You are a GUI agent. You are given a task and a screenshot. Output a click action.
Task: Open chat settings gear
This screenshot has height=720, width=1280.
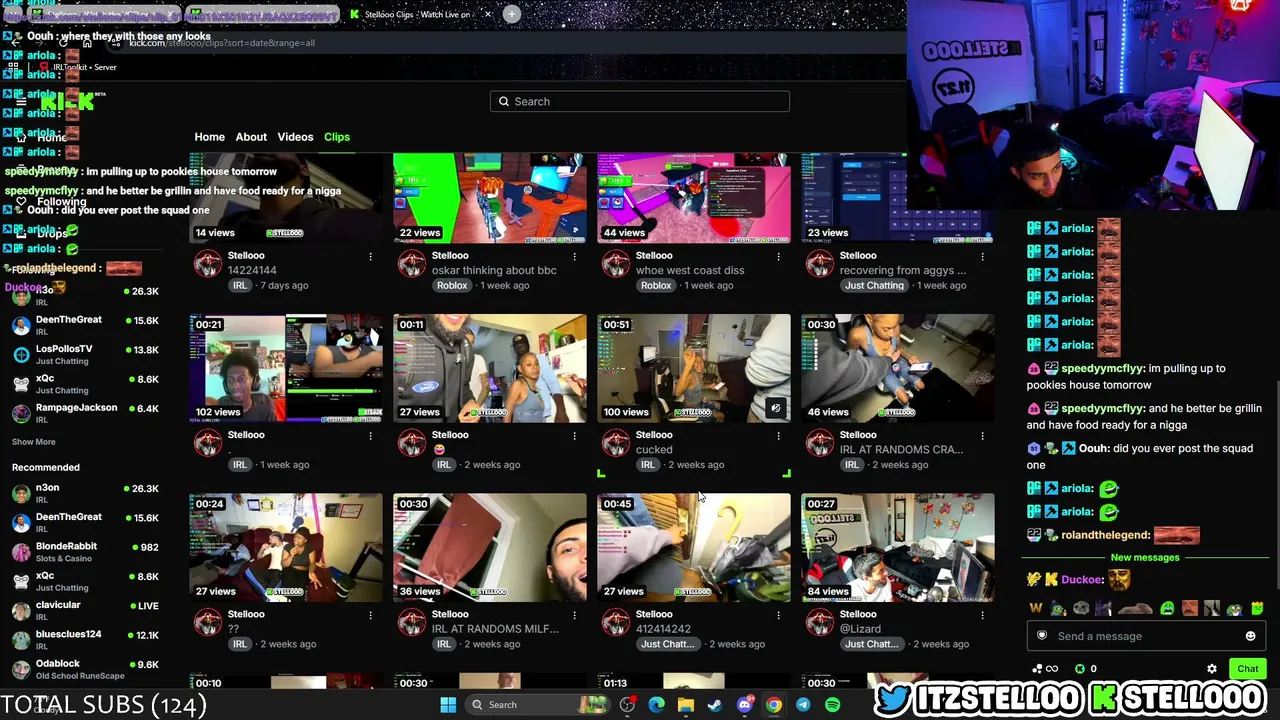pyautogui.click(x=1212, y=669)
